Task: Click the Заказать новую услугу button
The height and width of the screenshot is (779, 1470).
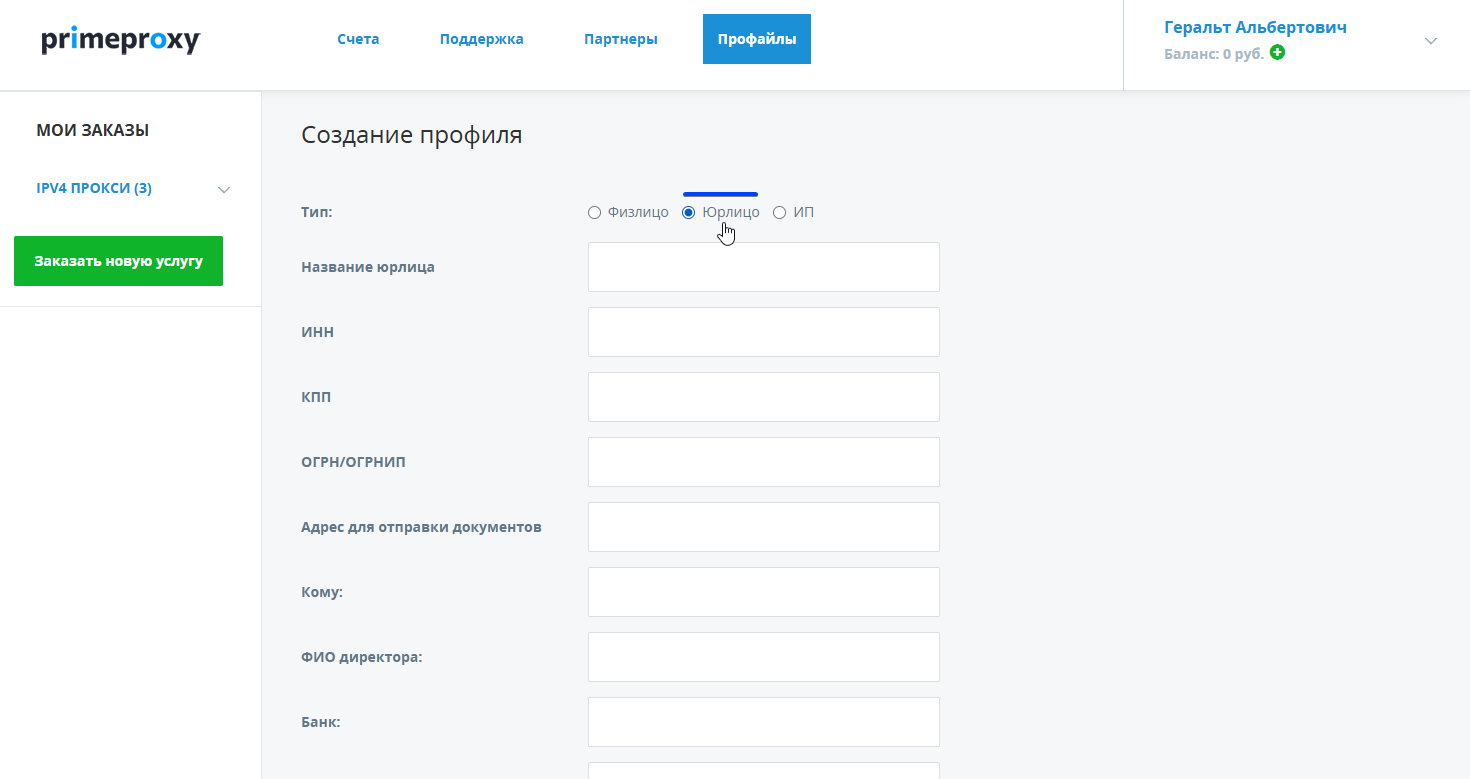Action: tap(118, 261)
